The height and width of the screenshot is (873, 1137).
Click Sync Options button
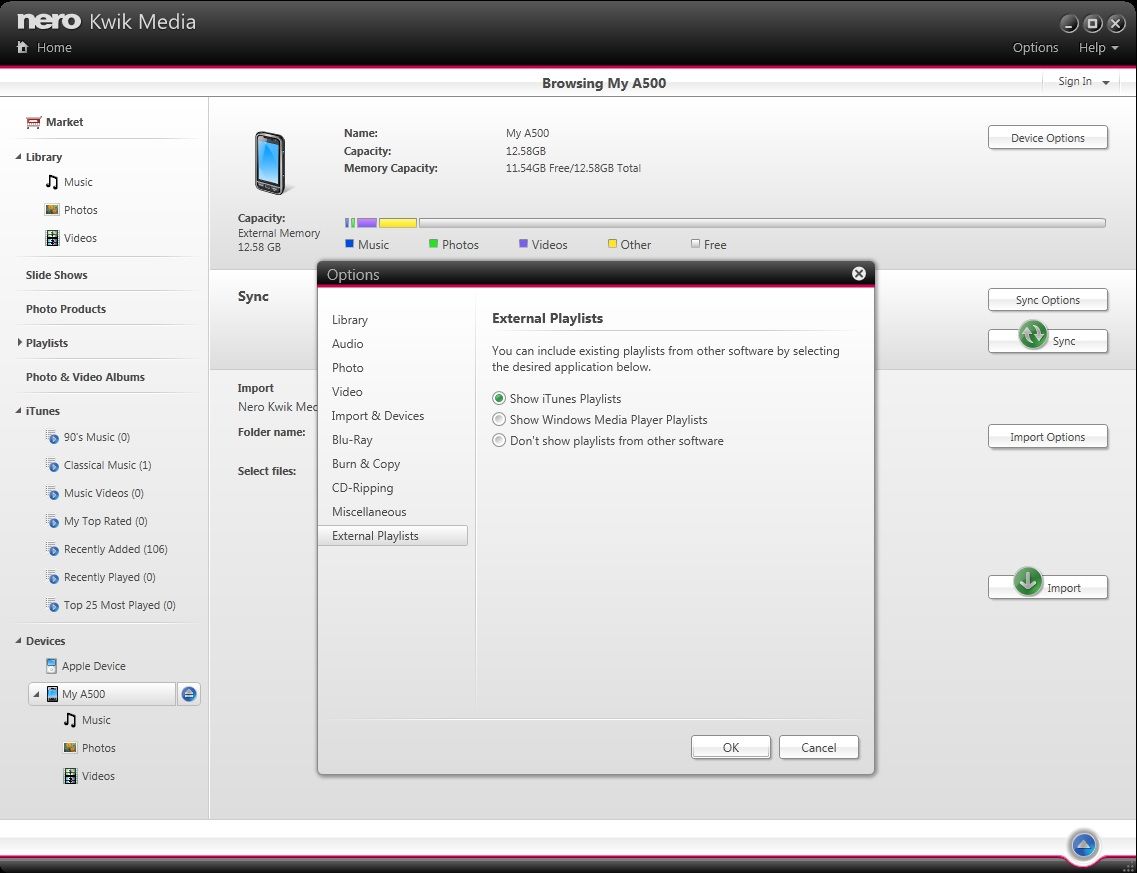[1047, 299]
